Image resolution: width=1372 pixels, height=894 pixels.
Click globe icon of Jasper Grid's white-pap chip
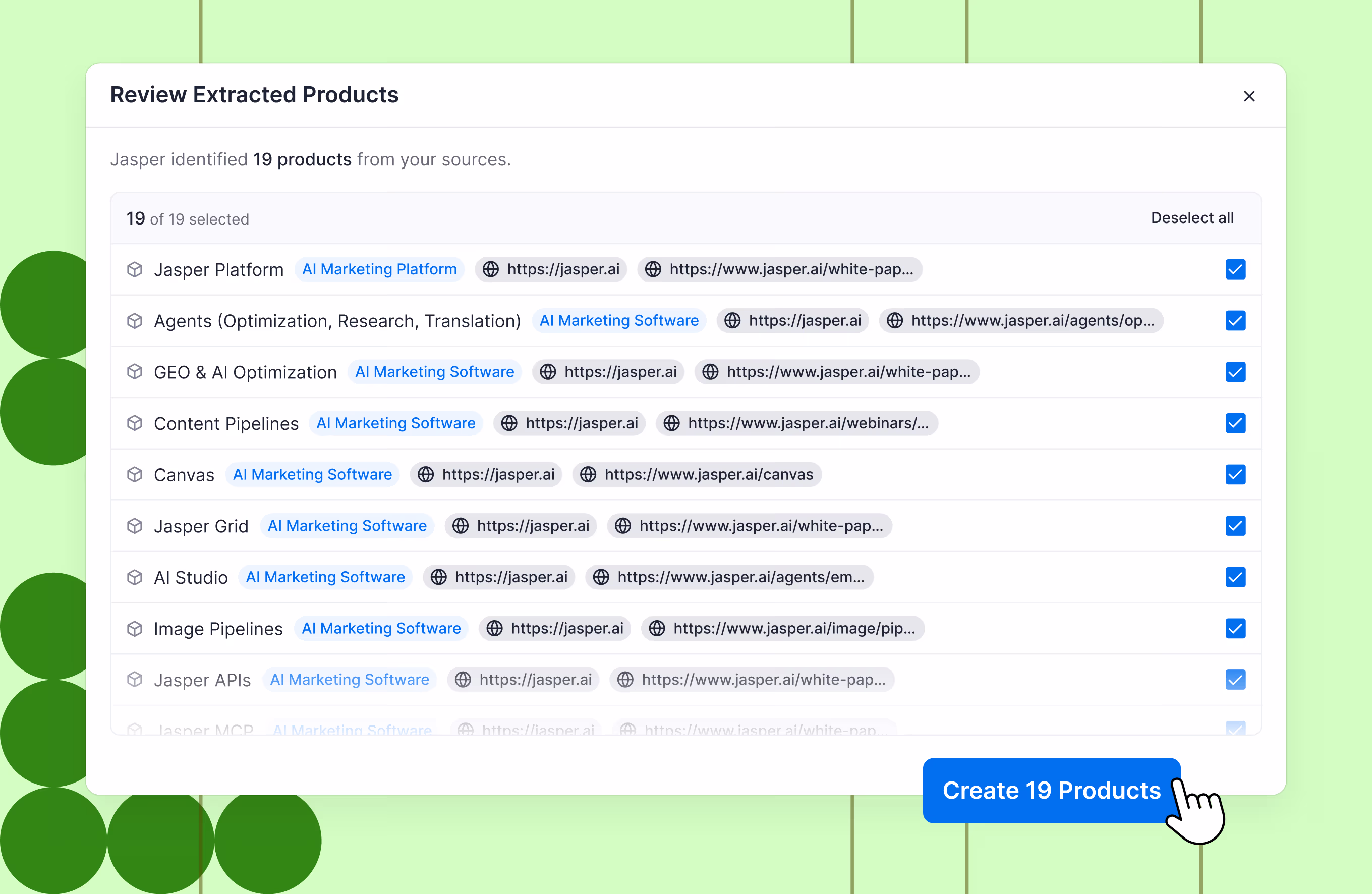622,526
